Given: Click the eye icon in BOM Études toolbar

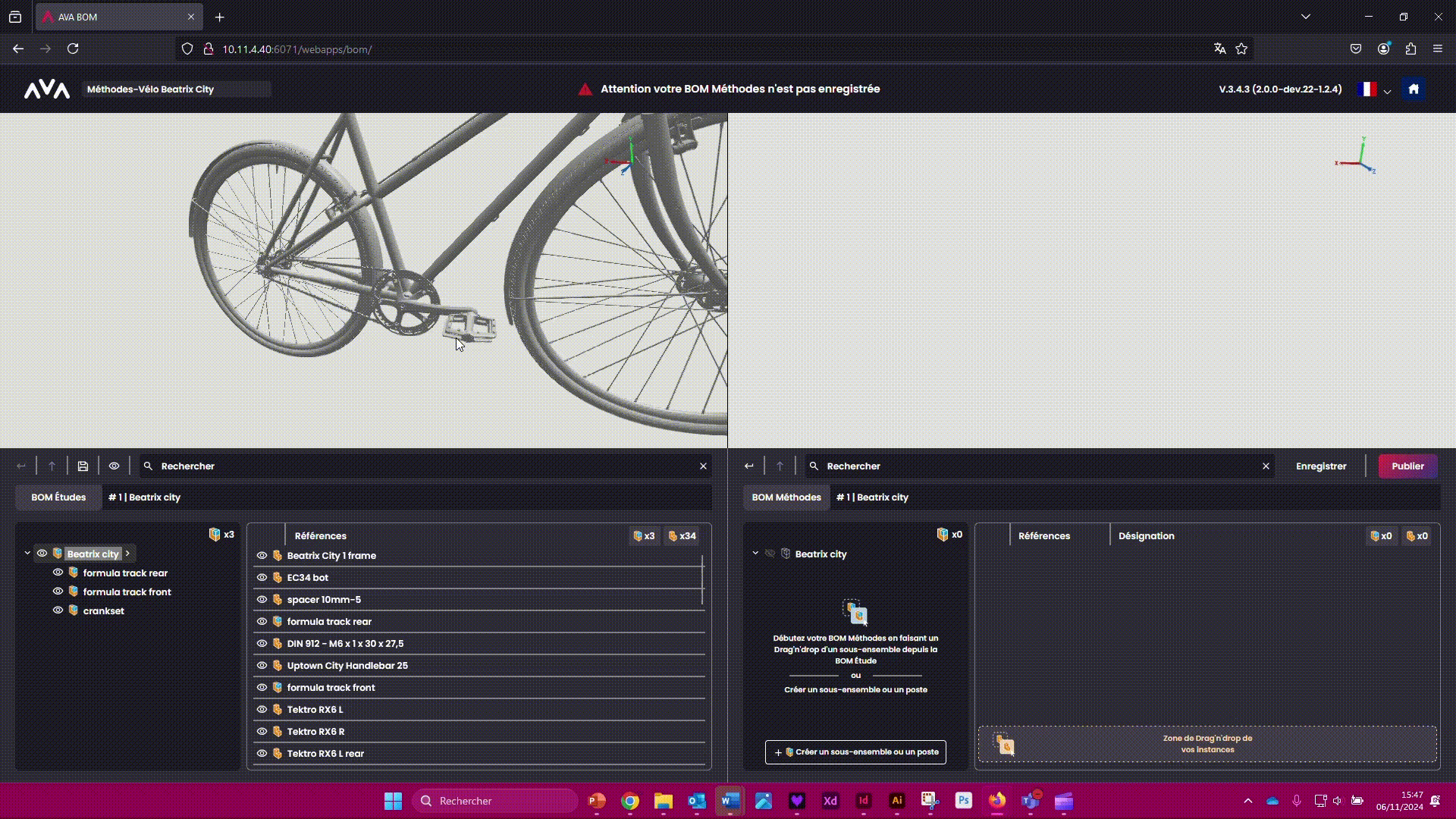Looking at the screenshot, I should (114, 466).
